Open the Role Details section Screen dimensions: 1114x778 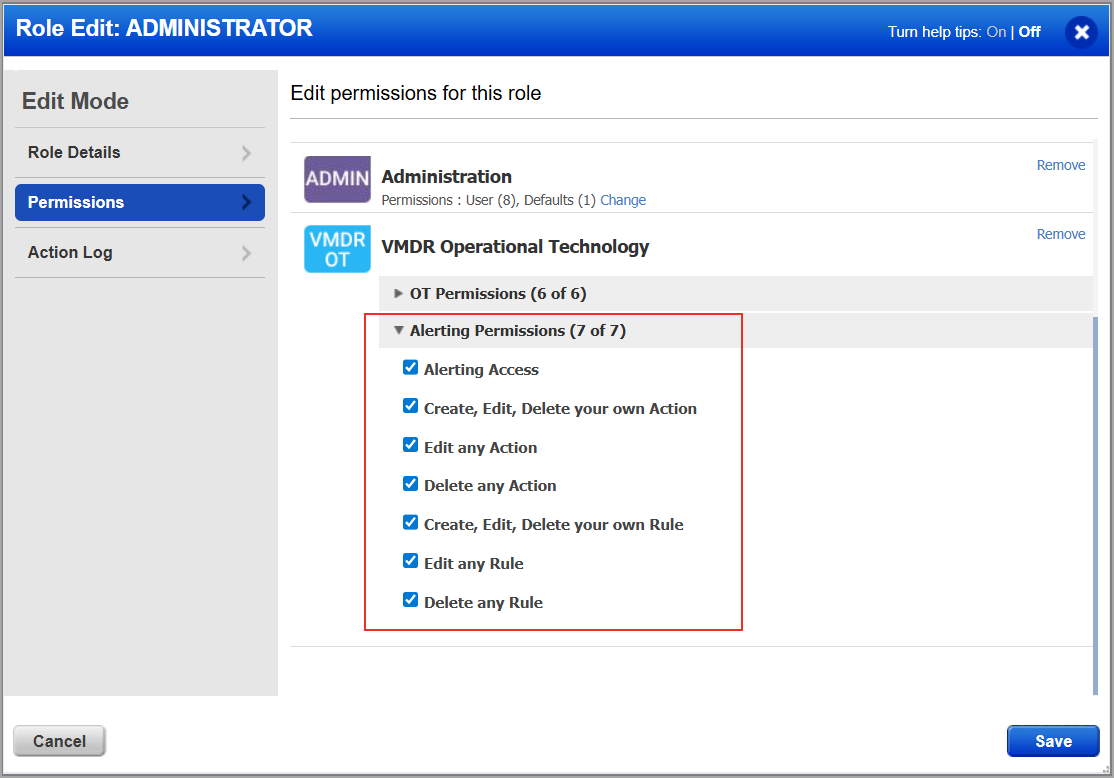[x=74, y=153]
